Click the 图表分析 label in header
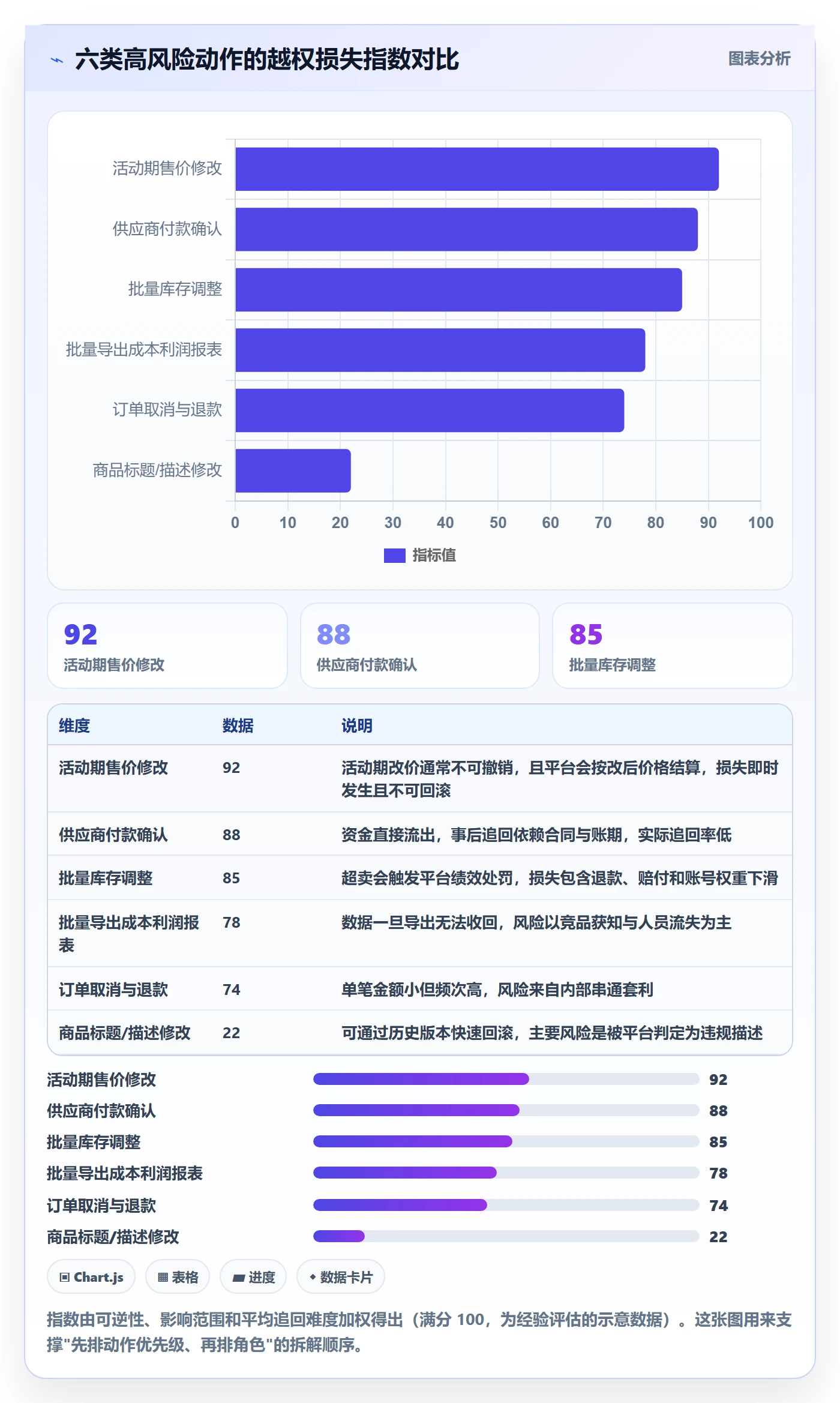 (x=759, y=58)
